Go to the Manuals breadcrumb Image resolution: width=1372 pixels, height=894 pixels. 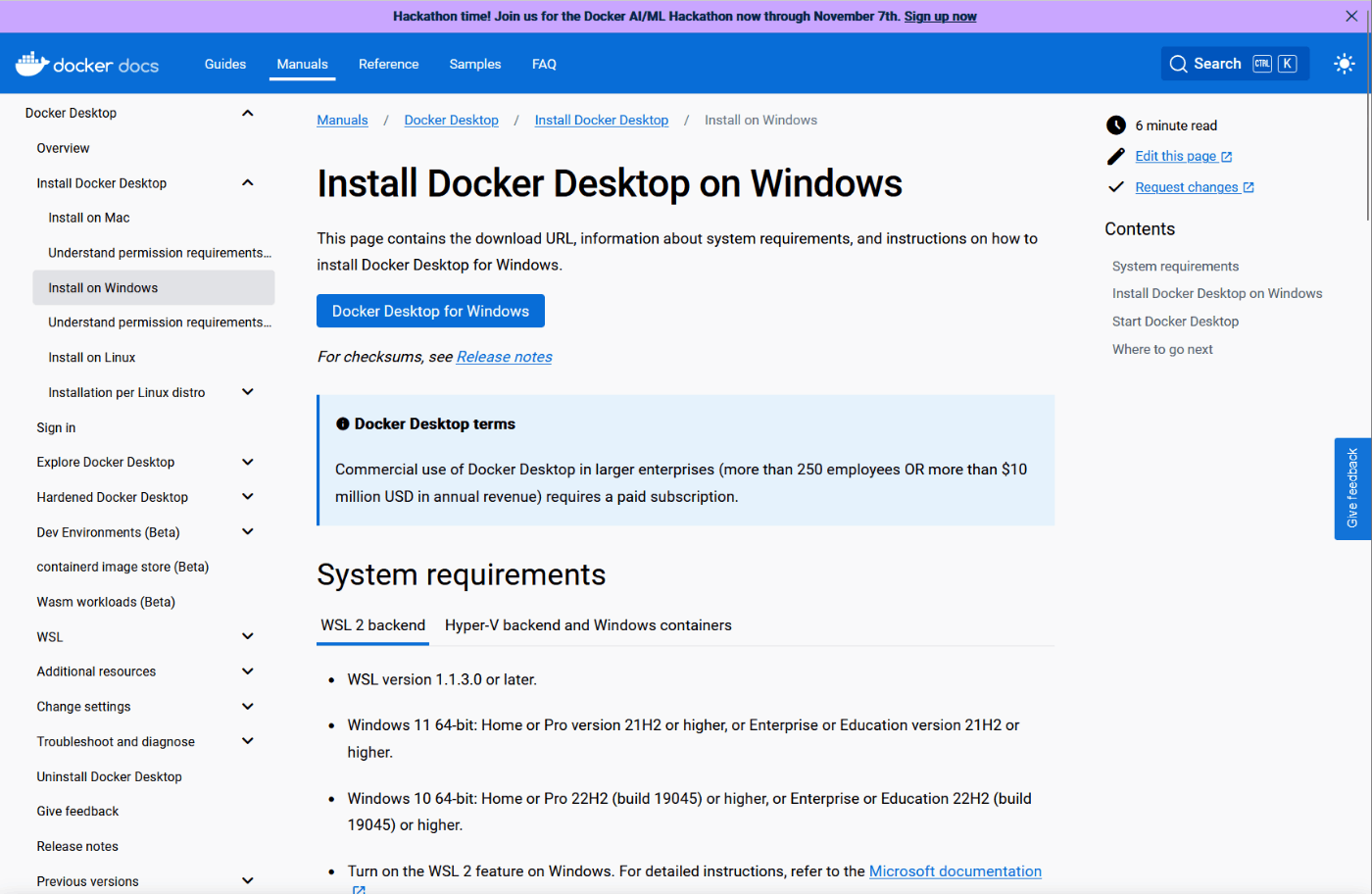pyautogui.click(x=343, y=121)
